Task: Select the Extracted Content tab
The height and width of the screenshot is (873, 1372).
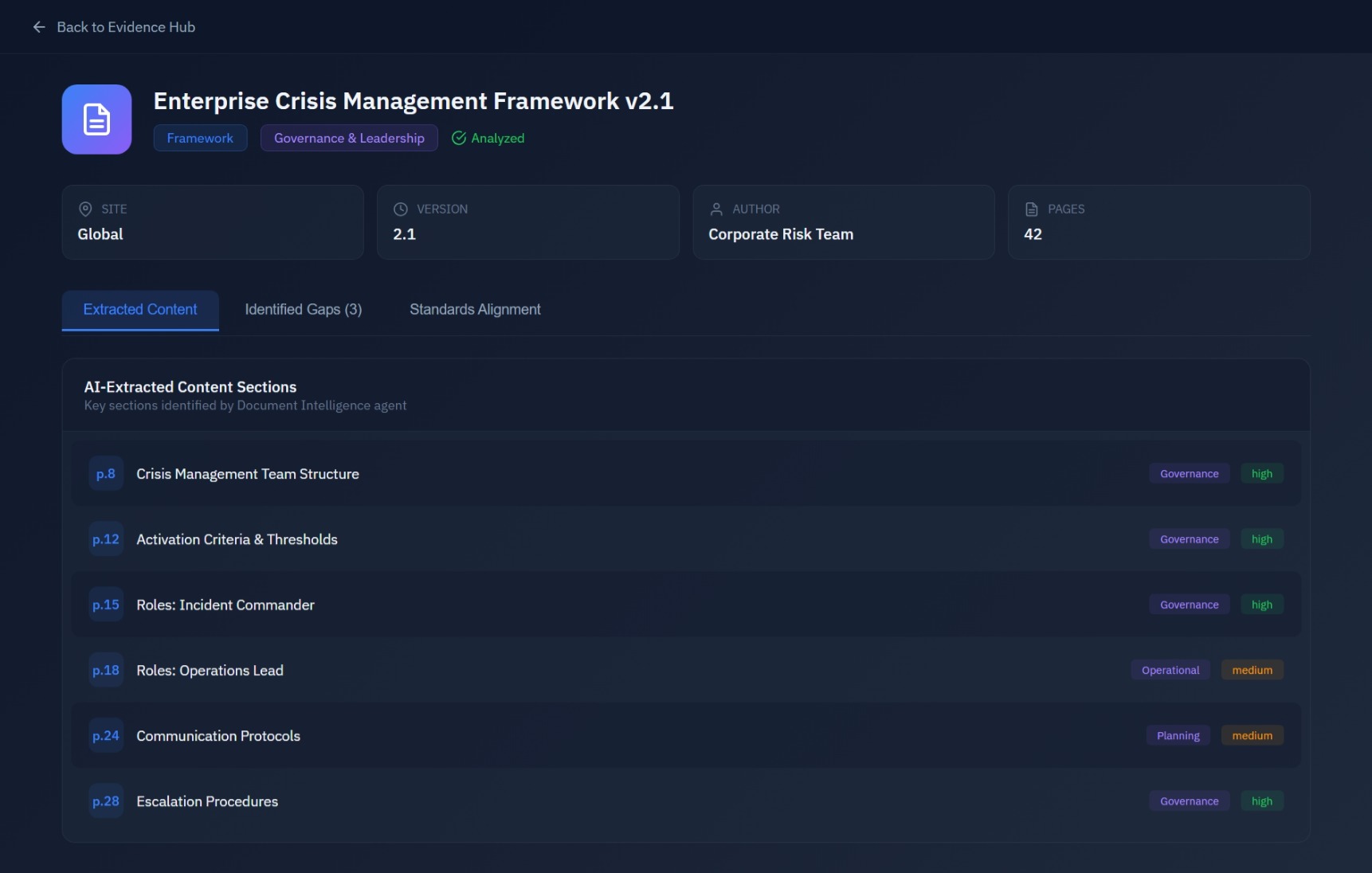Action: point(140,310)
